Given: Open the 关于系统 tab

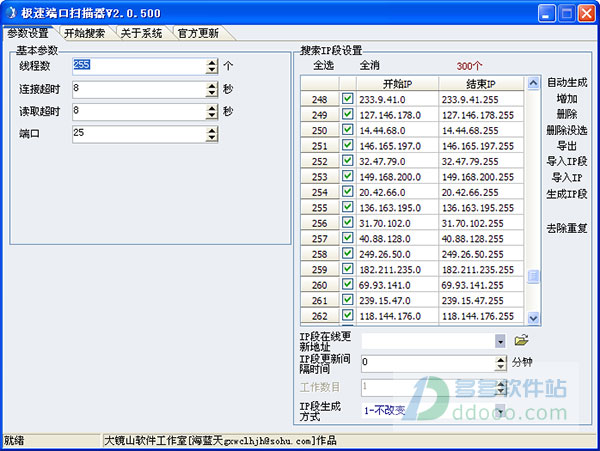Looking at the screenshot, I should [x=141, y=33].
